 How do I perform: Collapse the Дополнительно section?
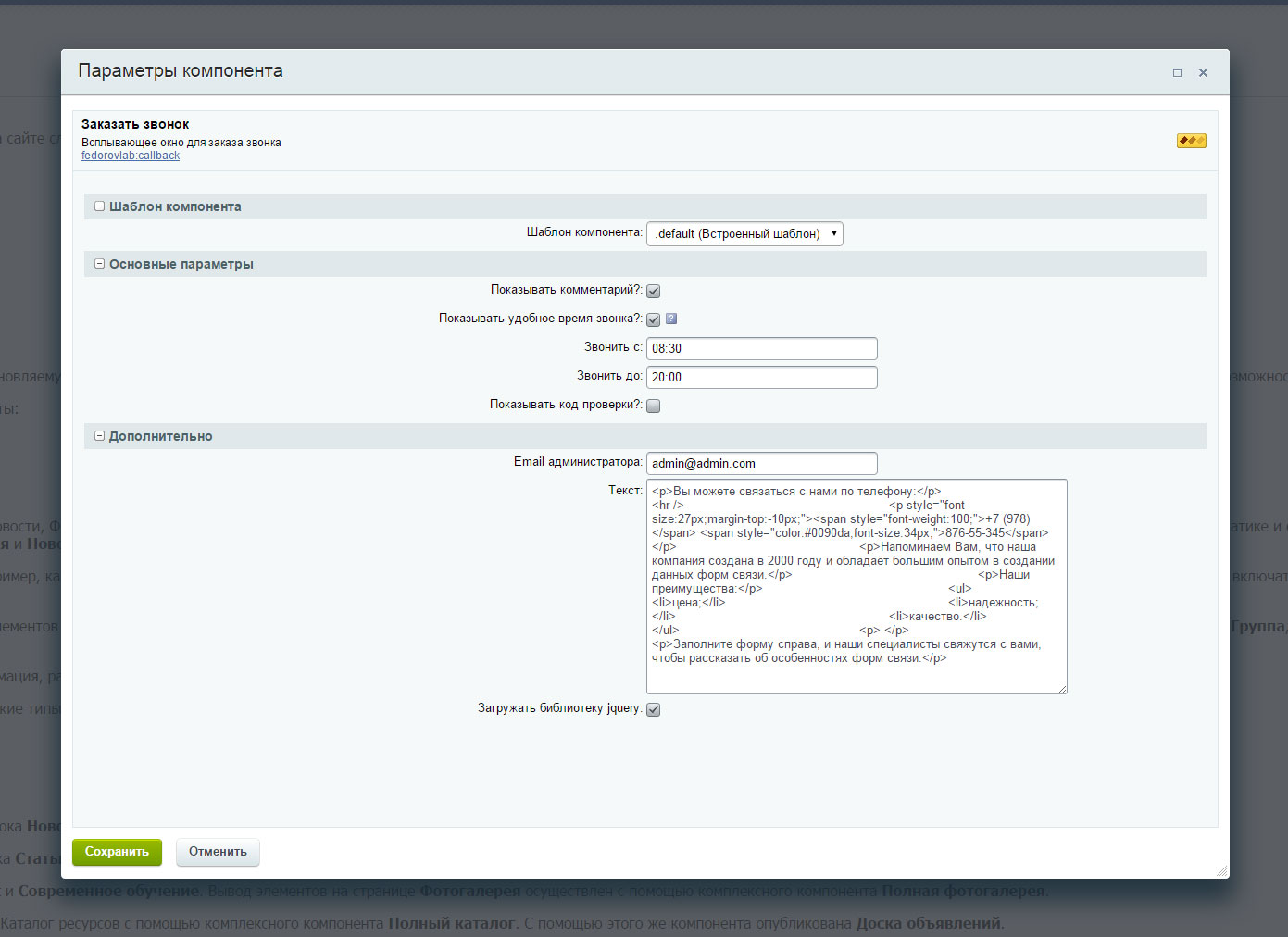[100, 436]
